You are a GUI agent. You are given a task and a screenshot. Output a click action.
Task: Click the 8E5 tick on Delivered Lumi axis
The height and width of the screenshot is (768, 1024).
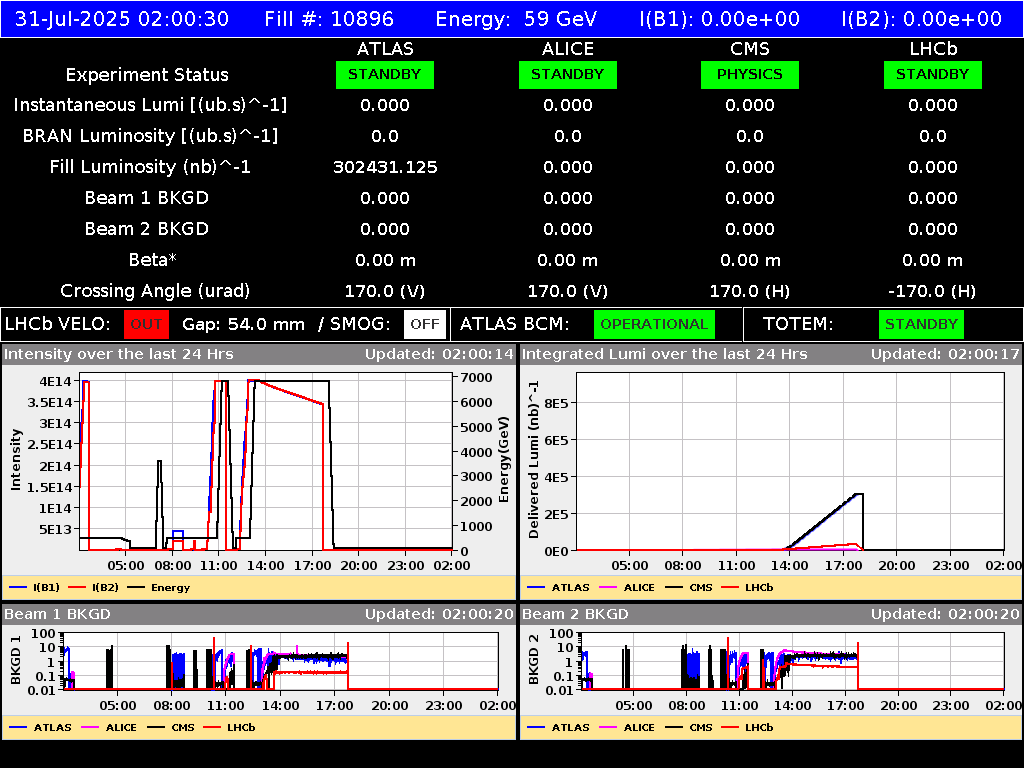pyautogui.click(x=556, y=404)
